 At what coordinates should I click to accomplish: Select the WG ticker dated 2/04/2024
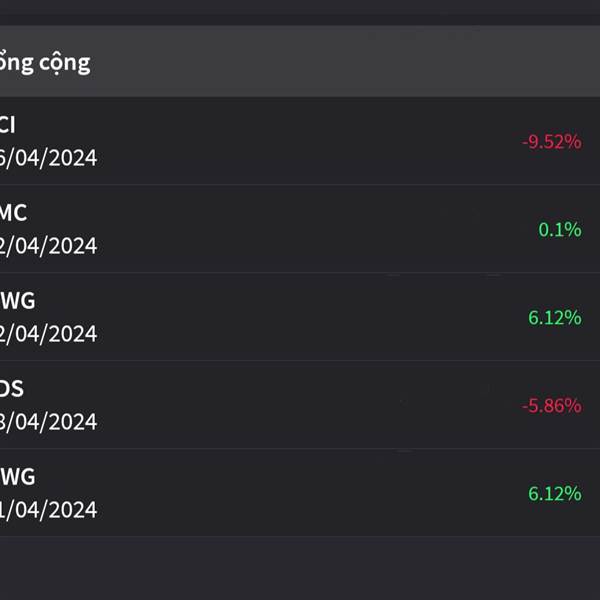[x=18, y=301]
